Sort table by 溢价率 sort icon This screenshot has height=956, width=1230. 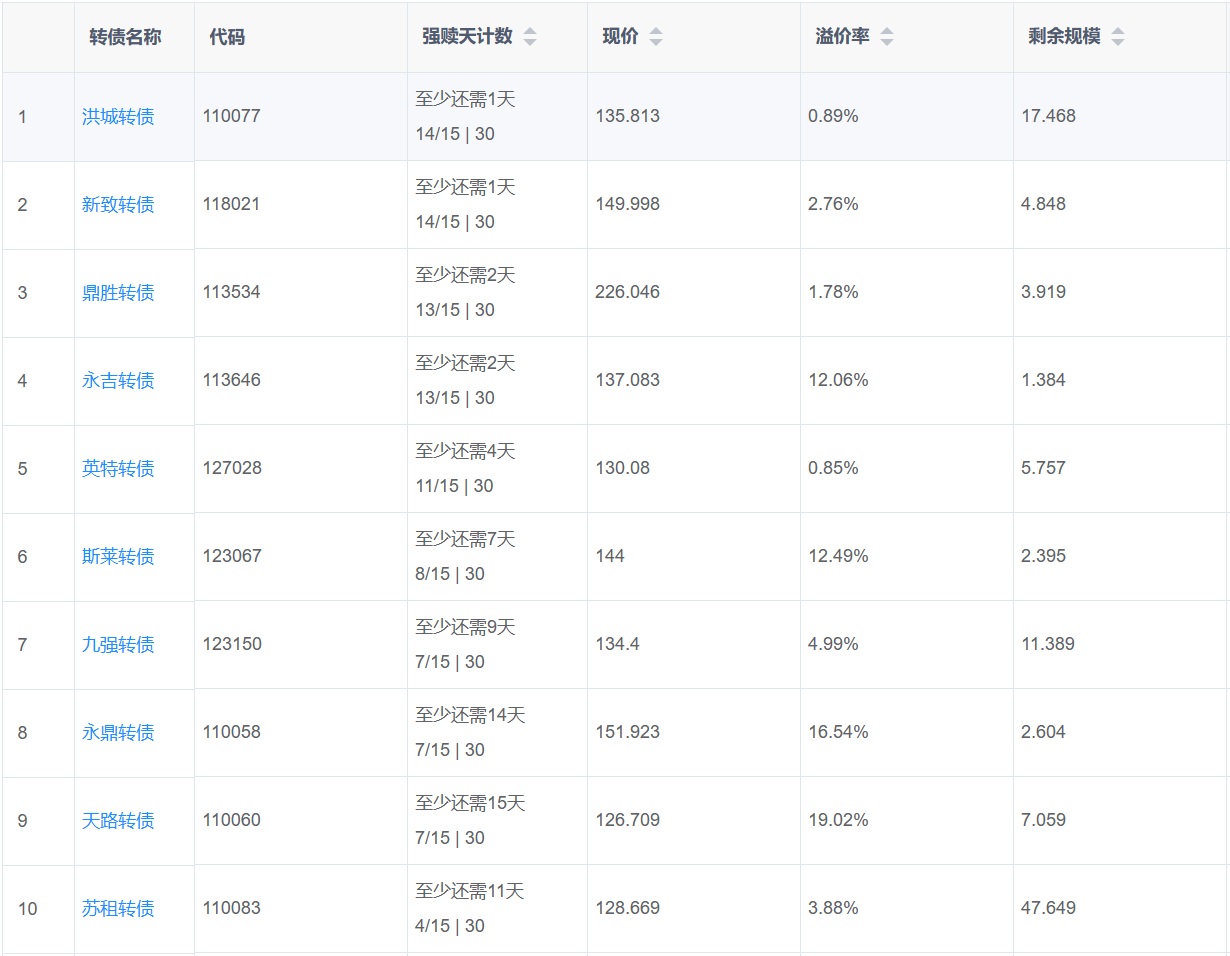pyautogui.click(x=887, y=37)
